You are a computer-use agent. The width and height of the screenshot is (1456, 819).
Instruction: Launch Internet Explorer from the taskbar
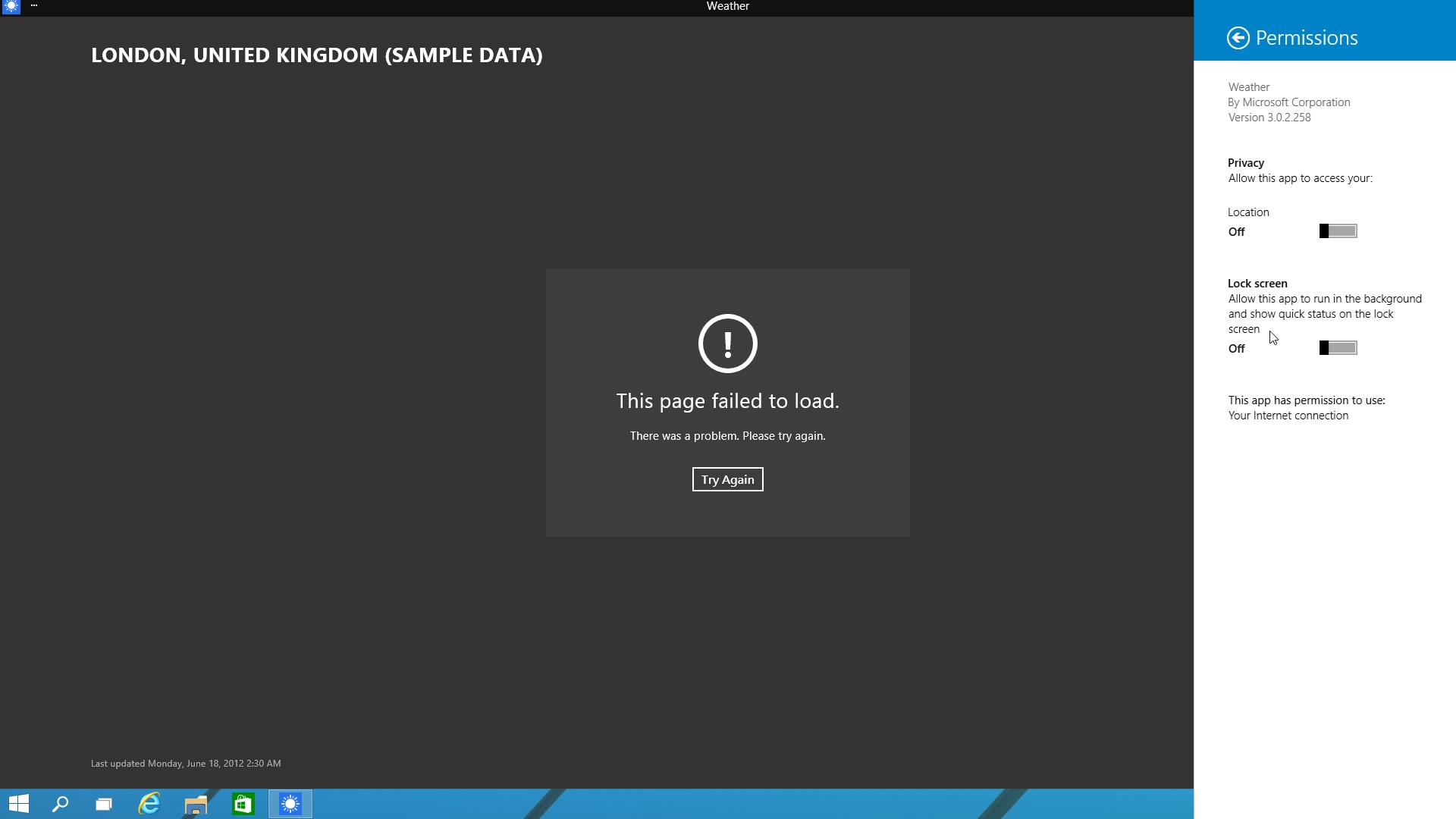point(149,804)
